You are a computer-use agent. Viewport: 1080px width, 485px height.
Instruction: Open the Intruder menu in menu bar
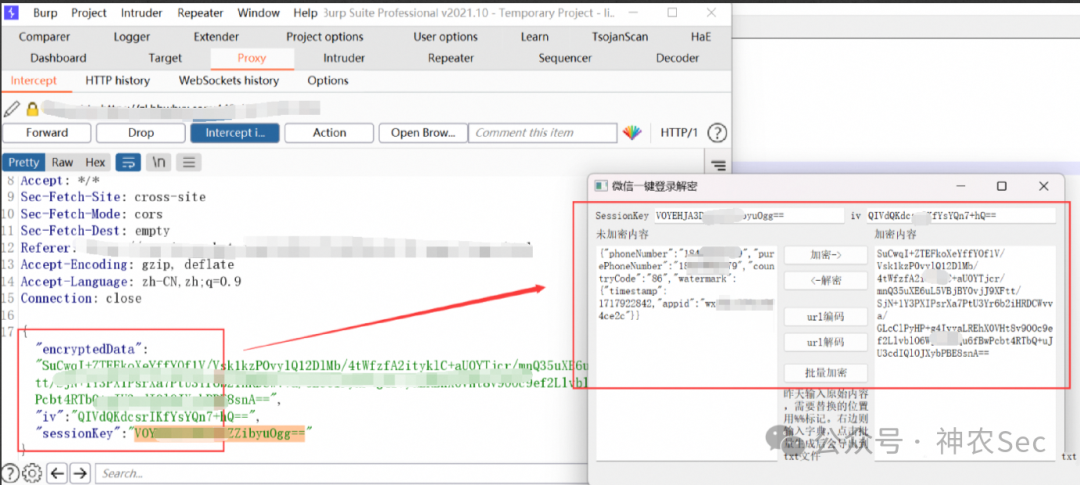click(141, 12)
